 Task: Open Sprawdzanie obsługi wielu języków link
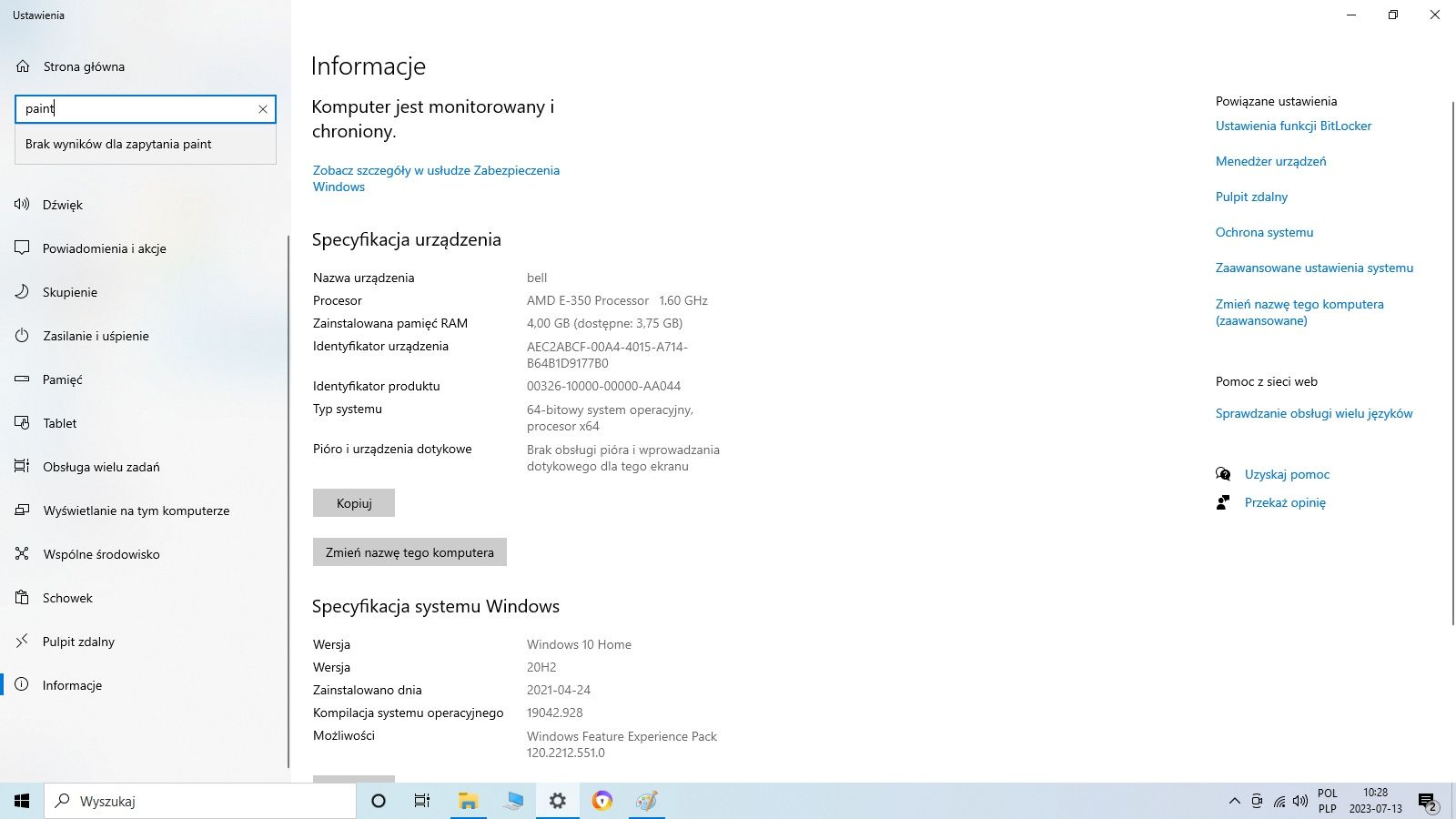1314,413
